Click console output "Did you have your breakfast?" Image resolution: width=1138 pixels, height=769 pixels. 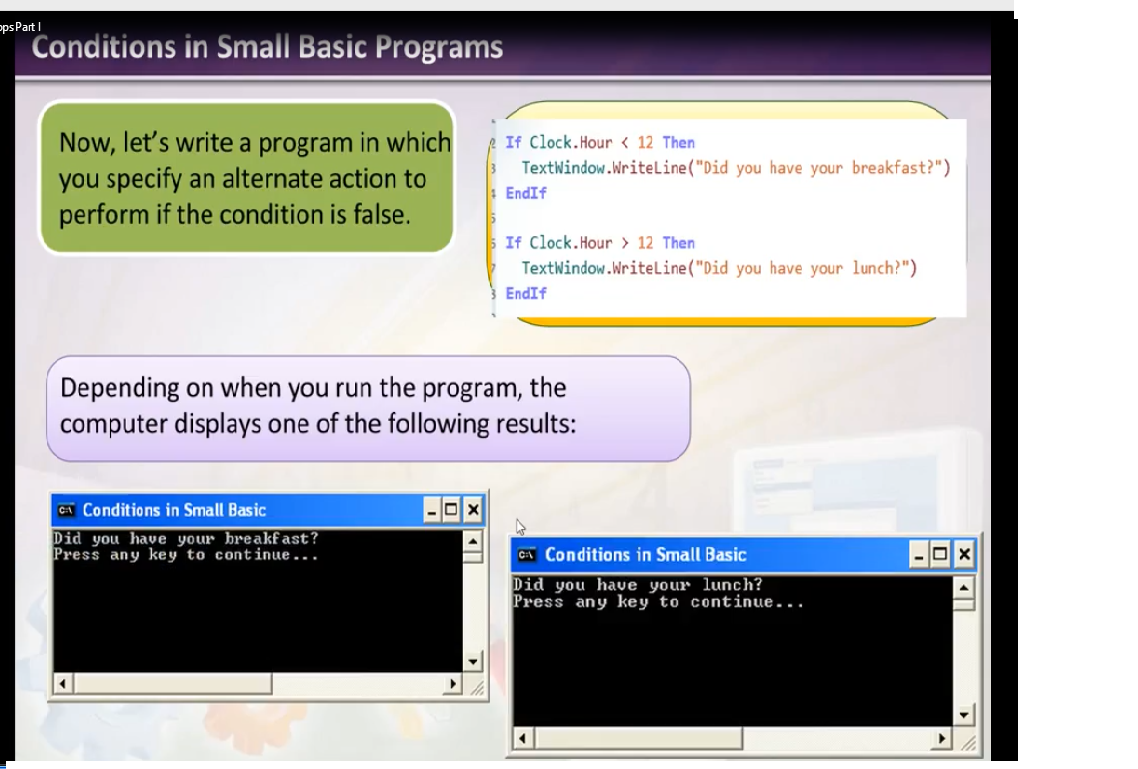pos(186,538)
